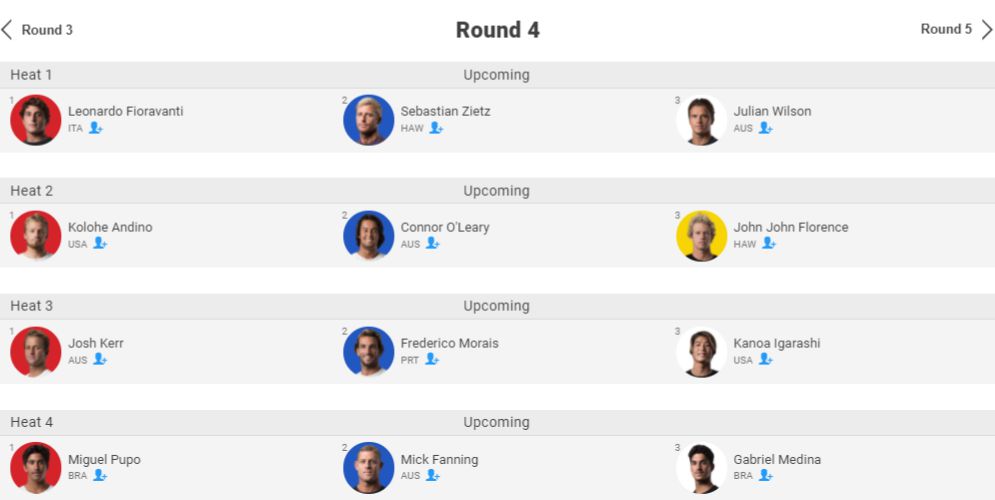Click the Heat 4 header label

tap(32, 422)
